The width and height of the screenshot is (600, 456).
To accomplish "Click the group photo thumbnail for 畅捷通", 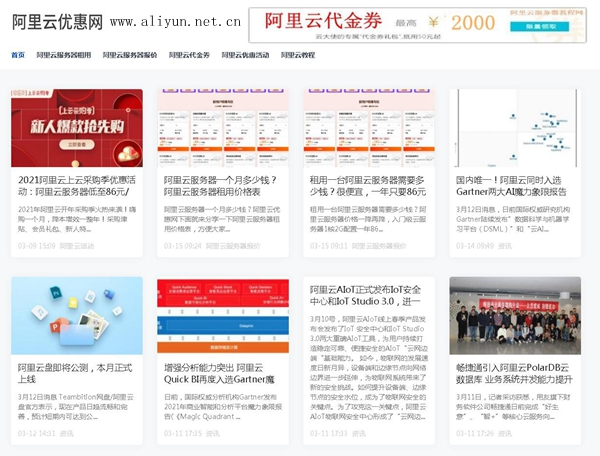I will click(515, 316).
